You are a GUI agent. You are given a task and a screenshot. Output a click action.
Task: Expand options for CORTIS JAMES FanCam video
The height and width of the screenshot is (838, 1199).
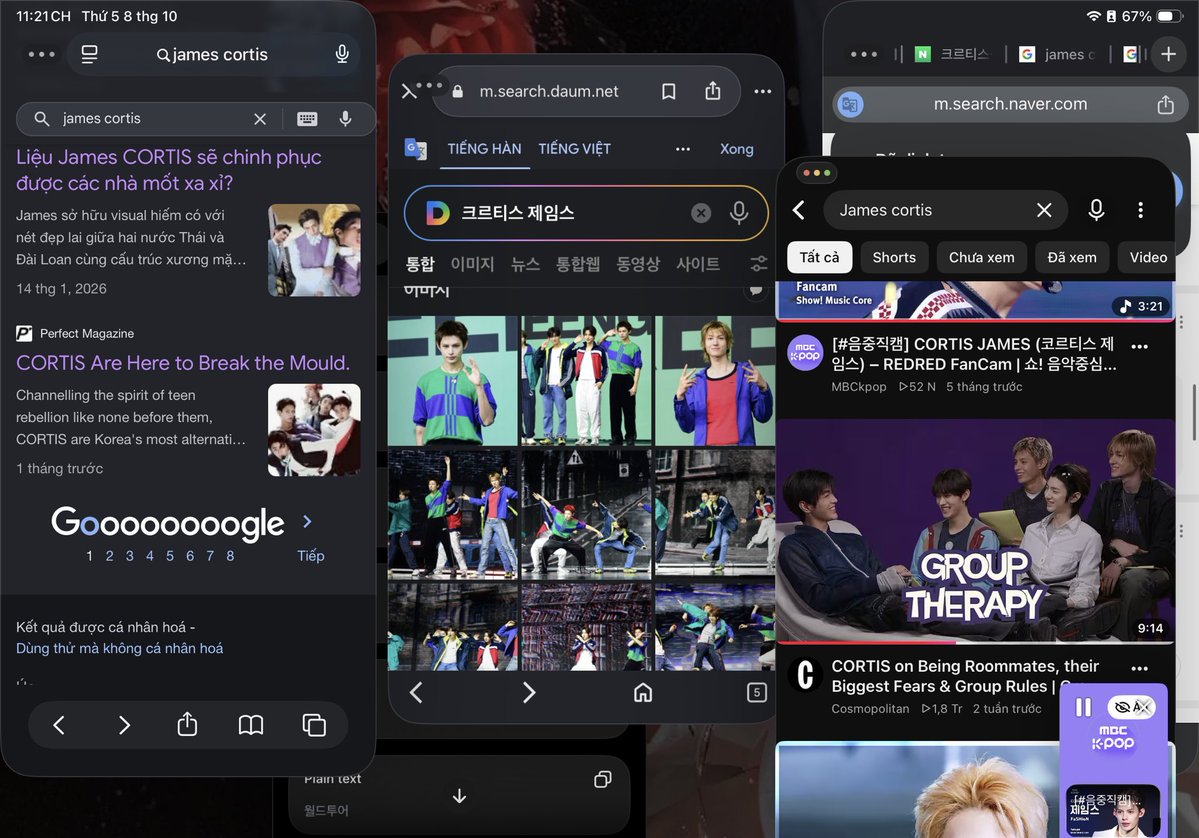coord(1139,346)
